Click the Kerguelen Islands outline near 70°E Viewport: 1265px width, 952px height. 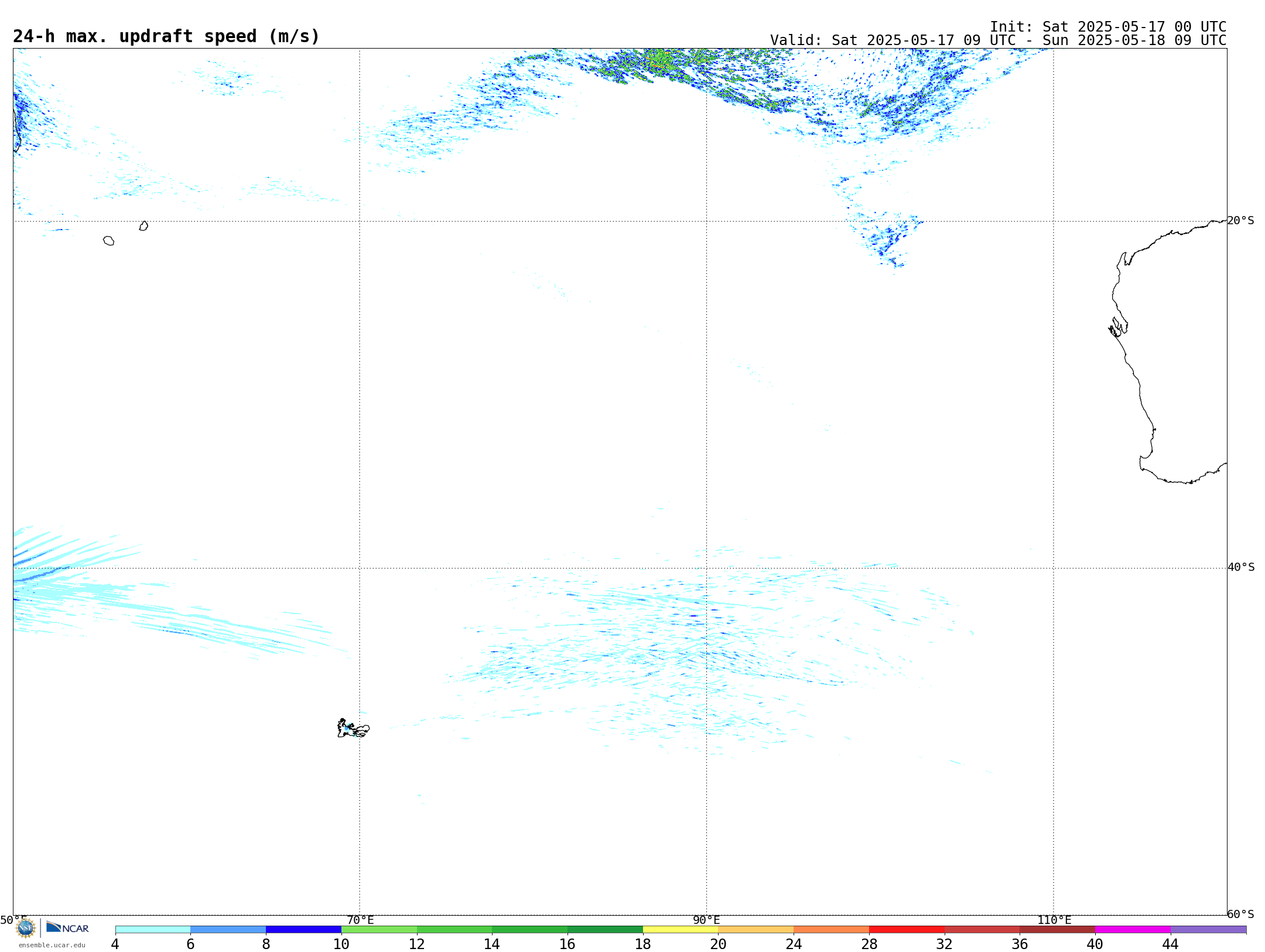click(x=353, y=728)
